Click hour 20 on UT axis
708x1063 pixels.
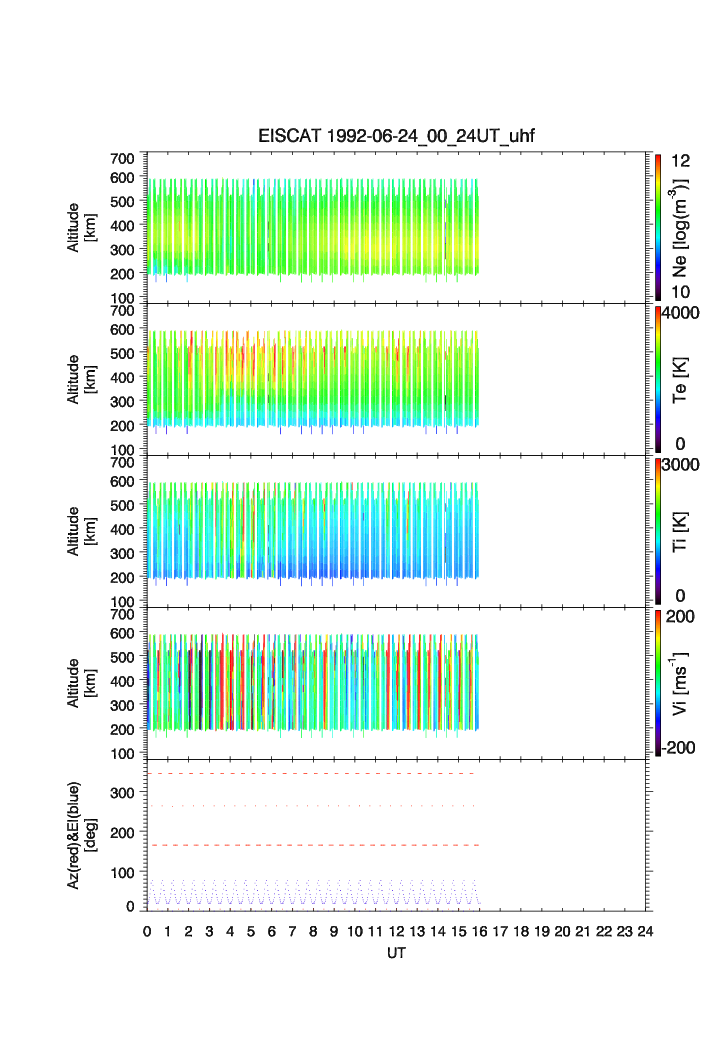click(x=562, y=931)
